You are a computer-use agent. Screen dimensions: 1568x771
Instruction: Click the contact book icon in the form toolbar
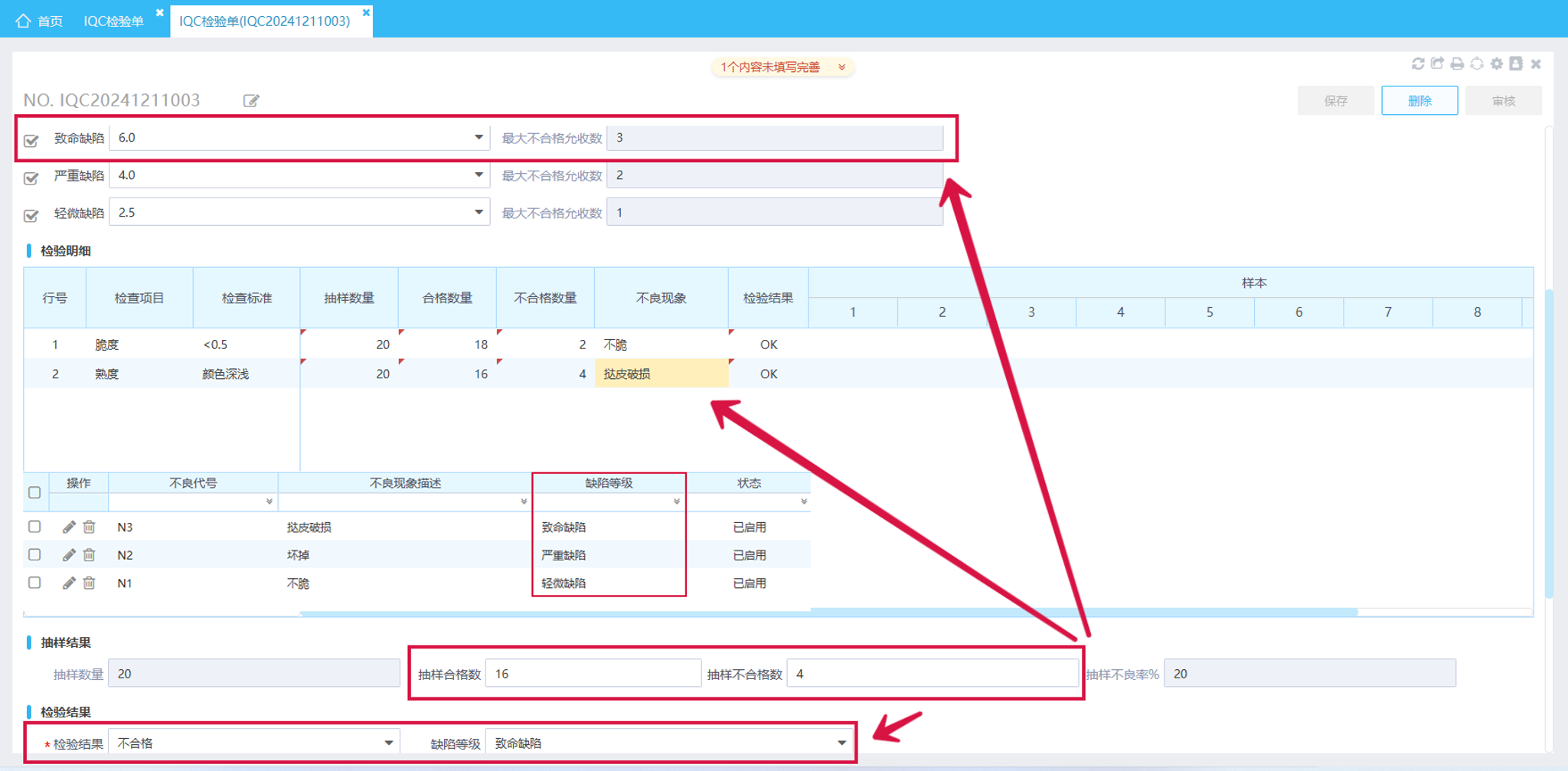click(1516, 64)
